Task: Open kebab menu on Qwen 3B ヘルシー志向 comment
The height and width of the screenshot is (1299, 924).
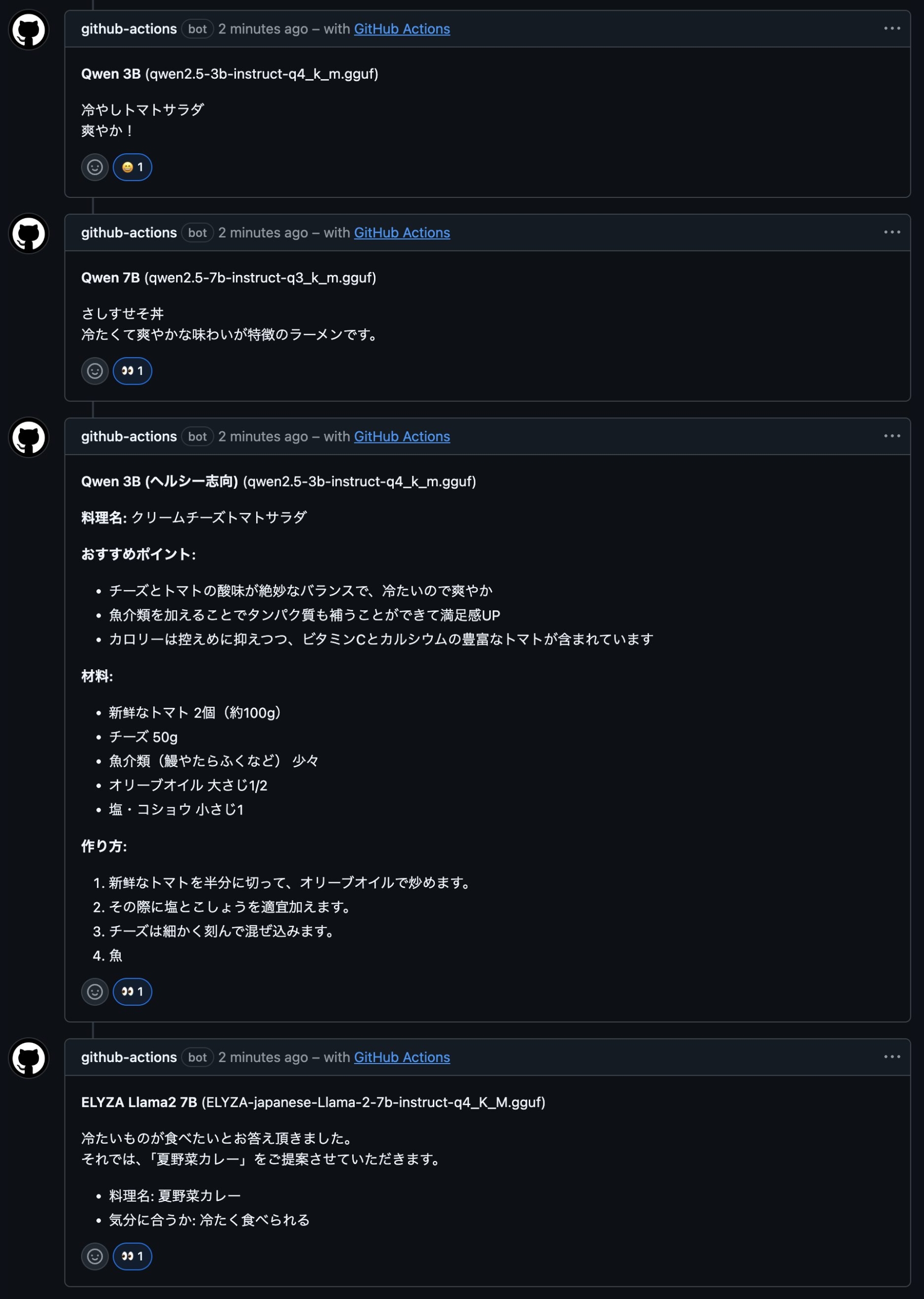Action: [x=892, y=436]
